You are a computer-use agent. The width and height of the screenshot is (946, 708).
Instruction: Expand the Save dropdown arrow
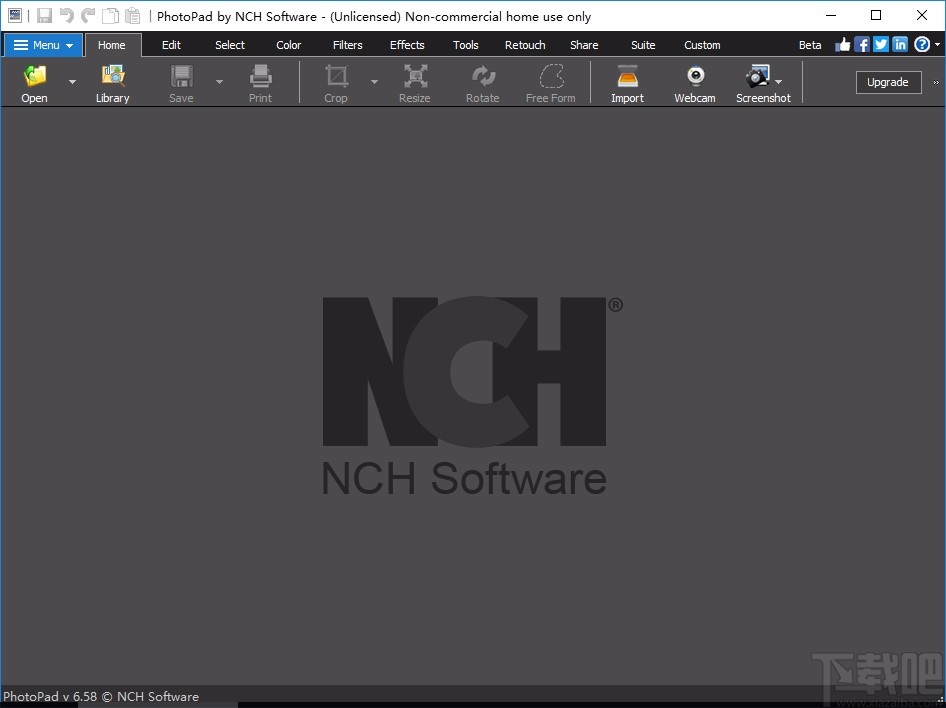[x=220, y=82]
